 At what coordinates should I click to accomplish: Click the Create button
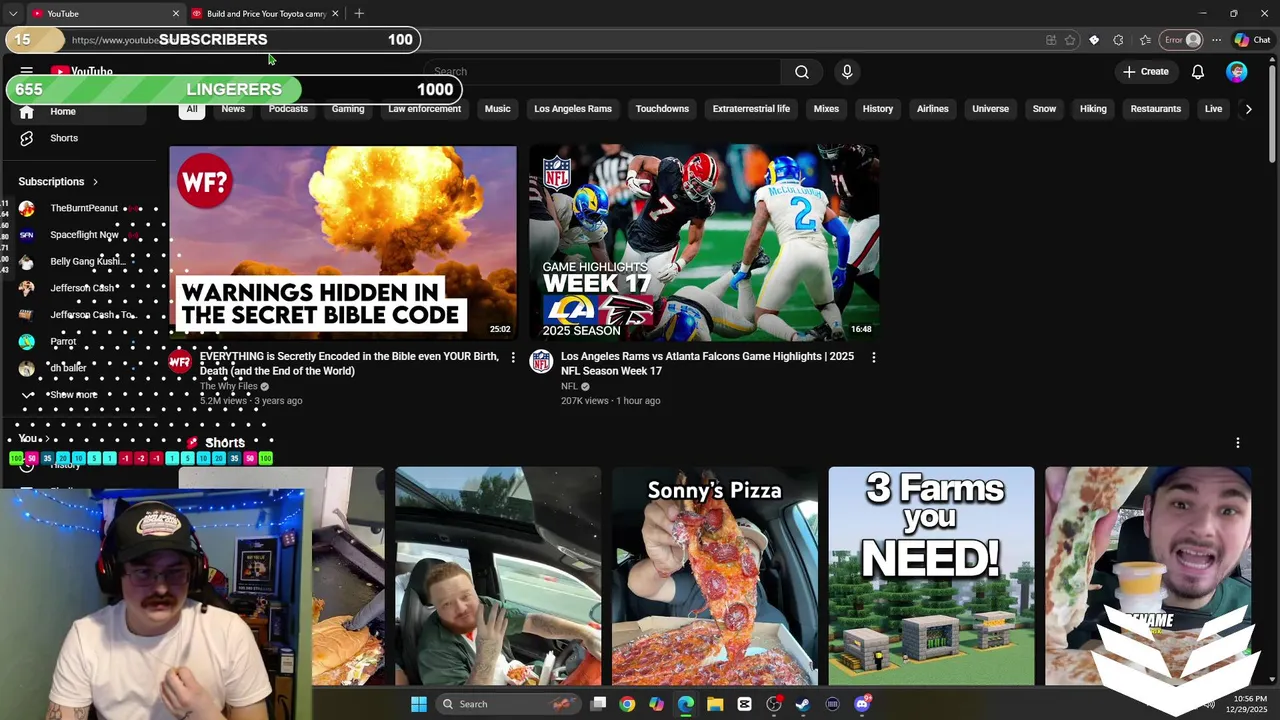(1146, 72)
